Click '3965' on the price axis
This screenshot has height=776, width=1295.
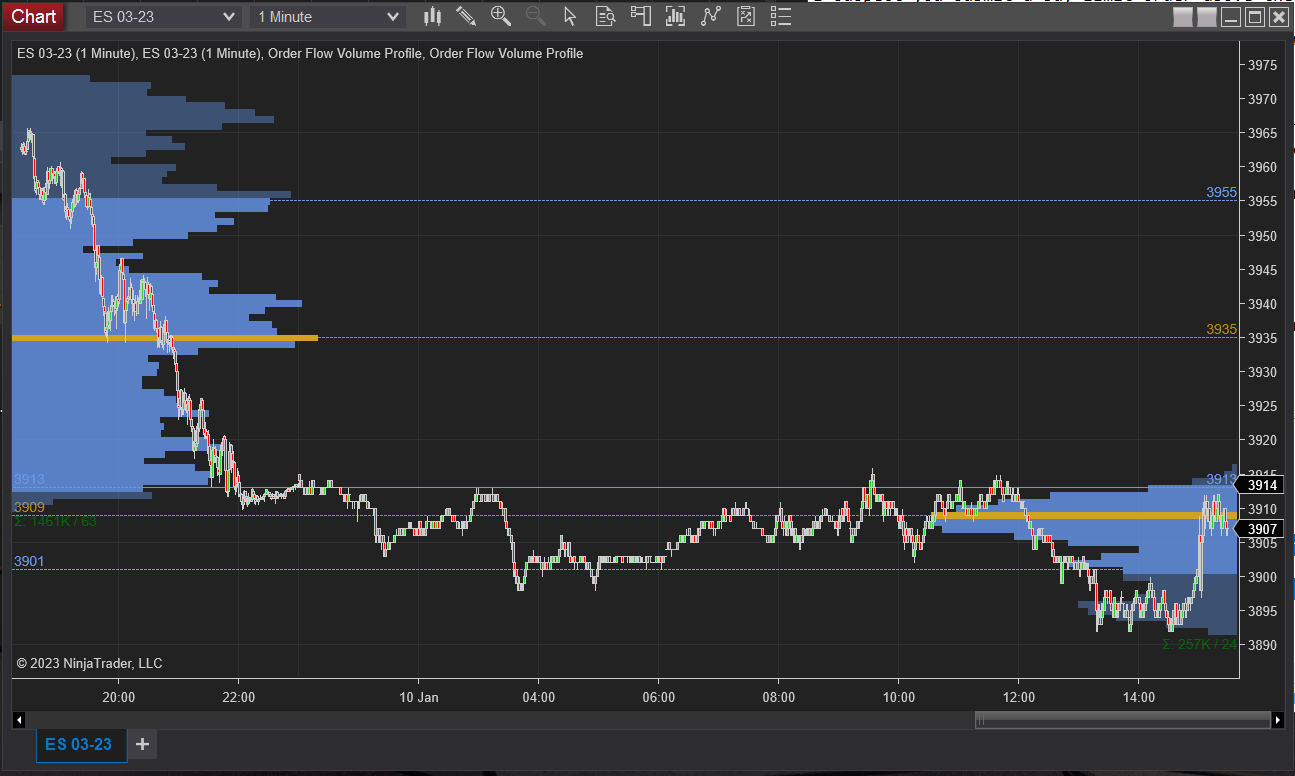pyautogui.click(x=1263, y=133)
